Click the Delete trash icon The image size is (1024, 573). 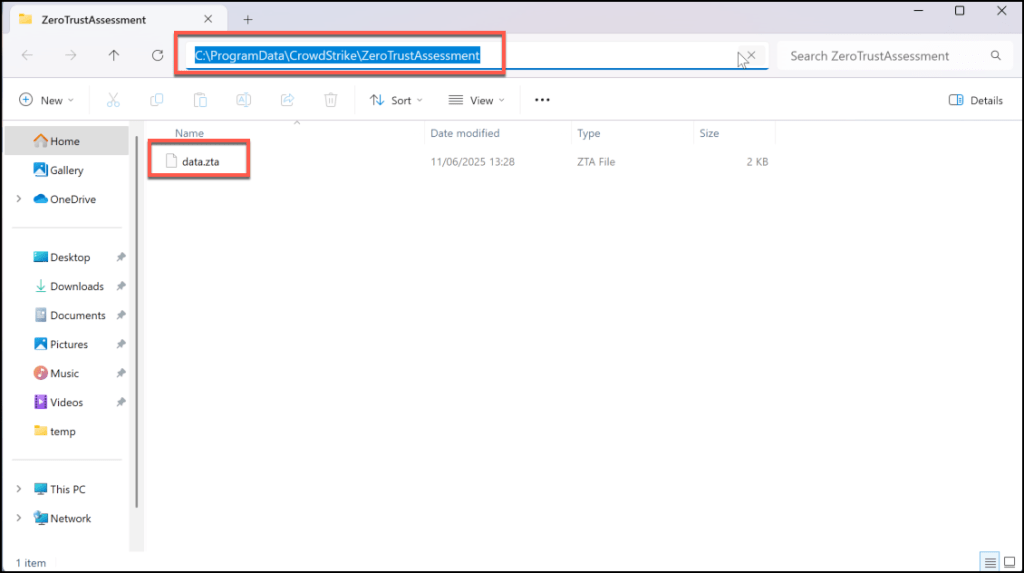(x=330, y=100)
